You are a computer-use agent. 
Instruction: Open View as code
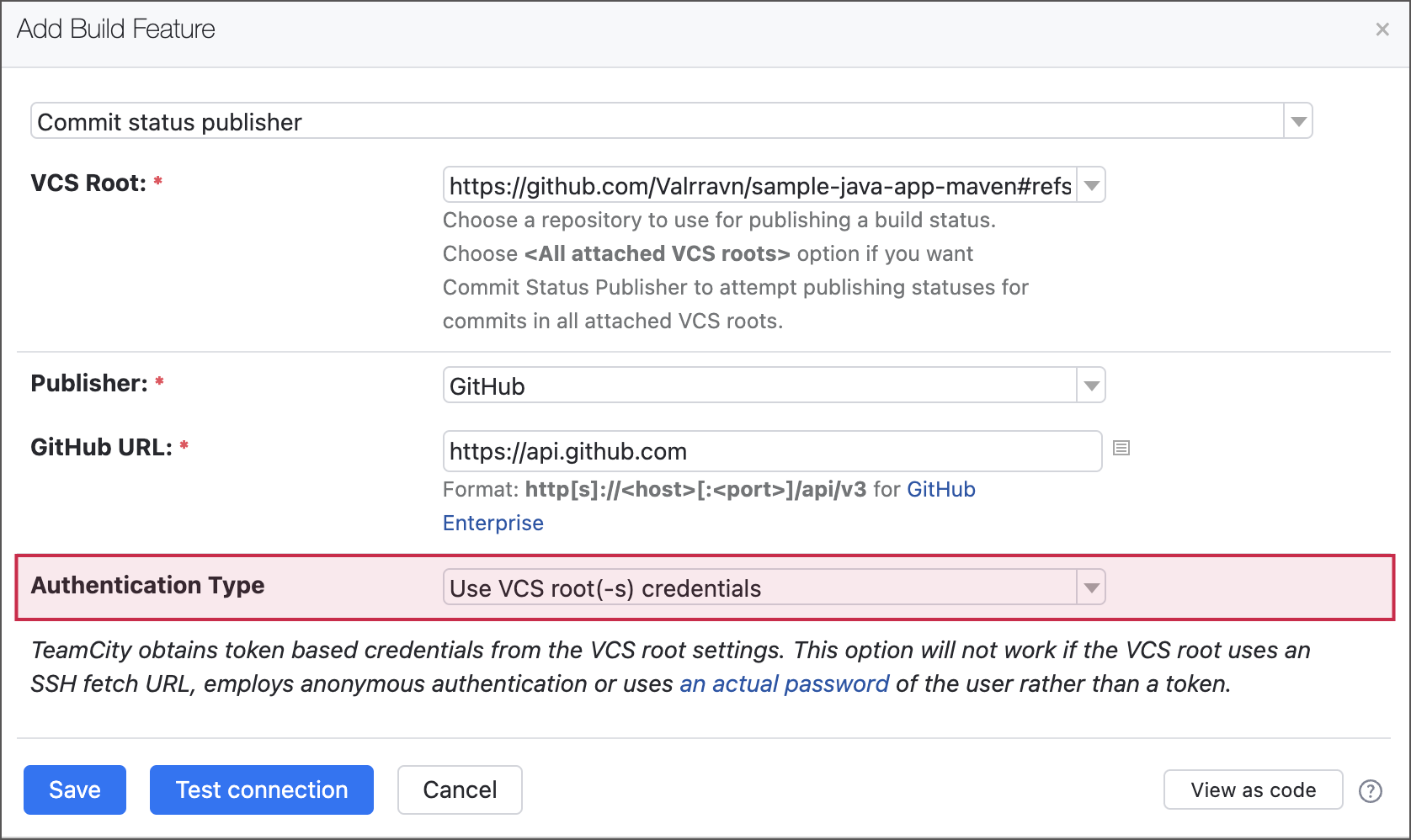click(1253, 789)
